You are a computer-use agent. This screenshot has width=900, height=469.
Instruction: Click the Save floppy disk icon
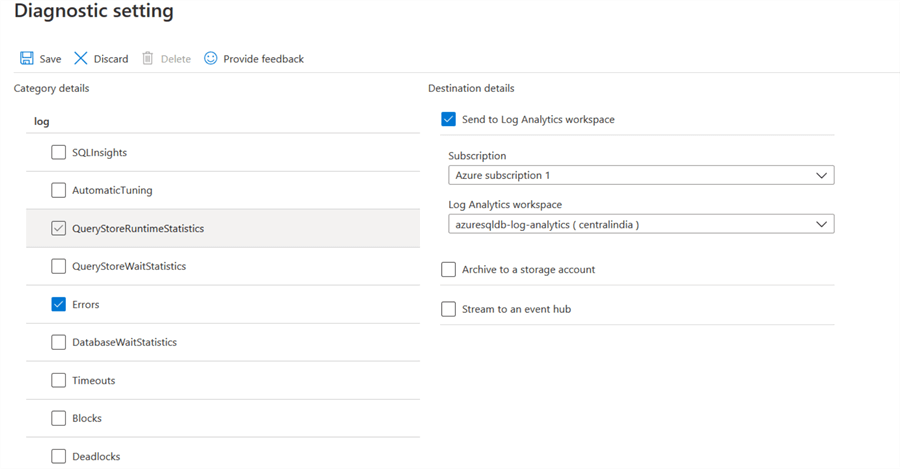tap(27, 59)
